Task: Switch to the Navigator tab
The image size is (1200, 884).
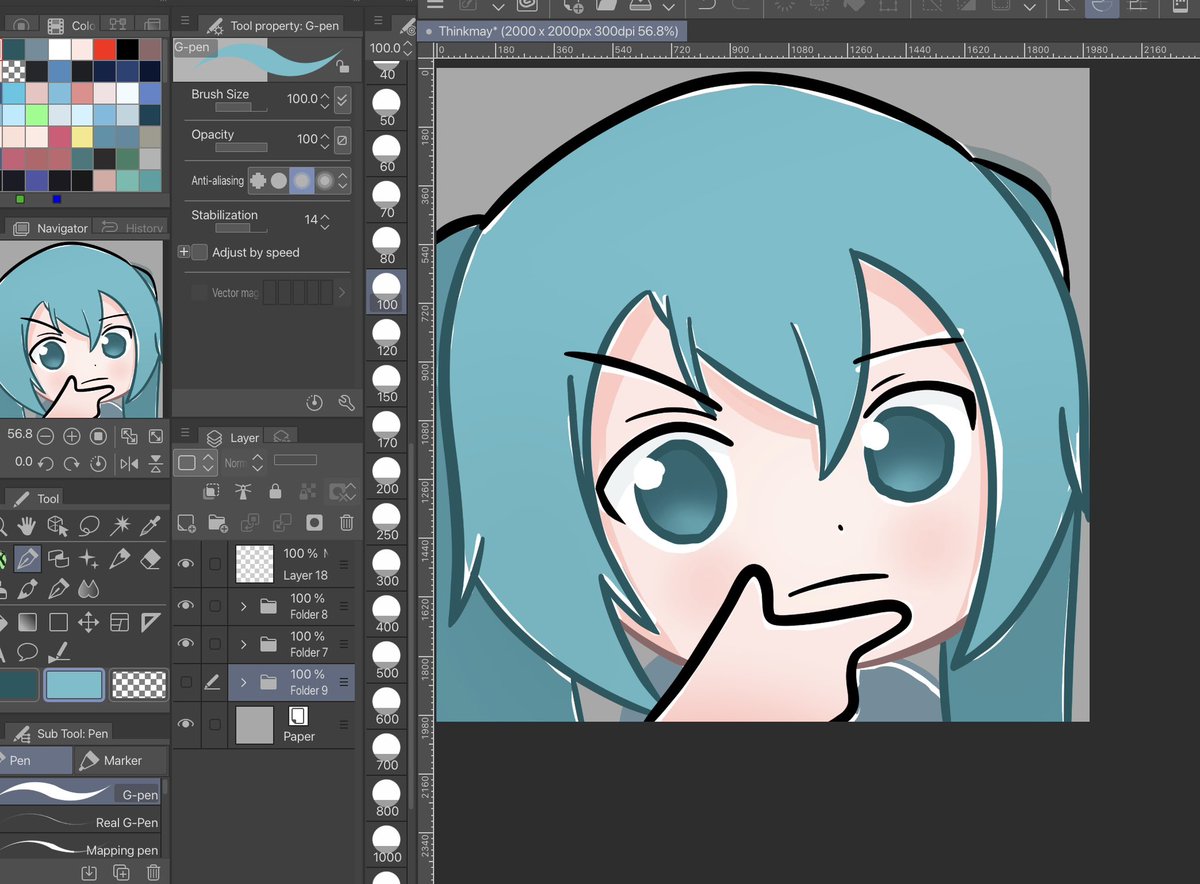Action: pos(51,228)
